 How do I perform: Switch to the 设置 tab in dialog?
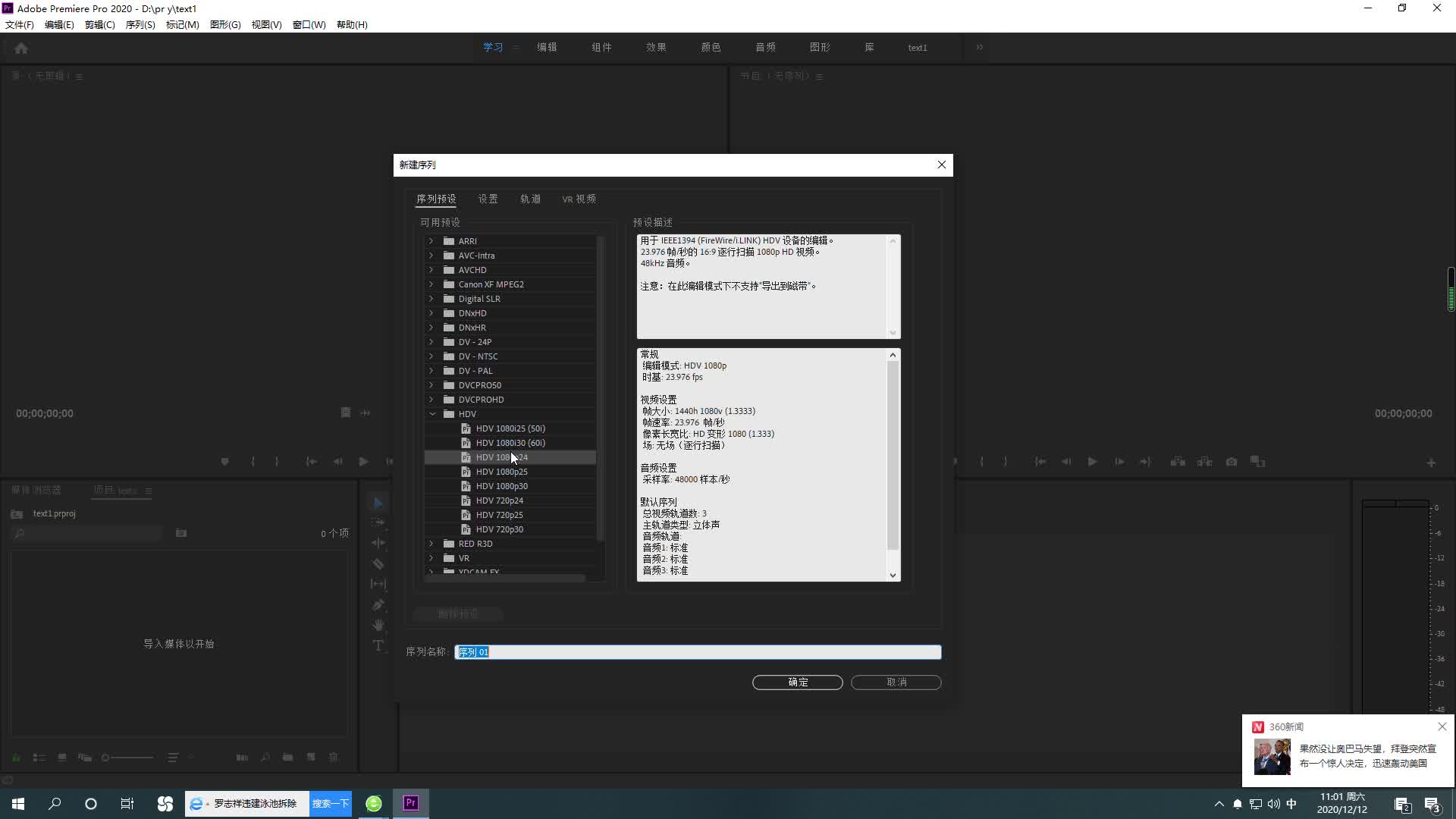tap(488, 199)
